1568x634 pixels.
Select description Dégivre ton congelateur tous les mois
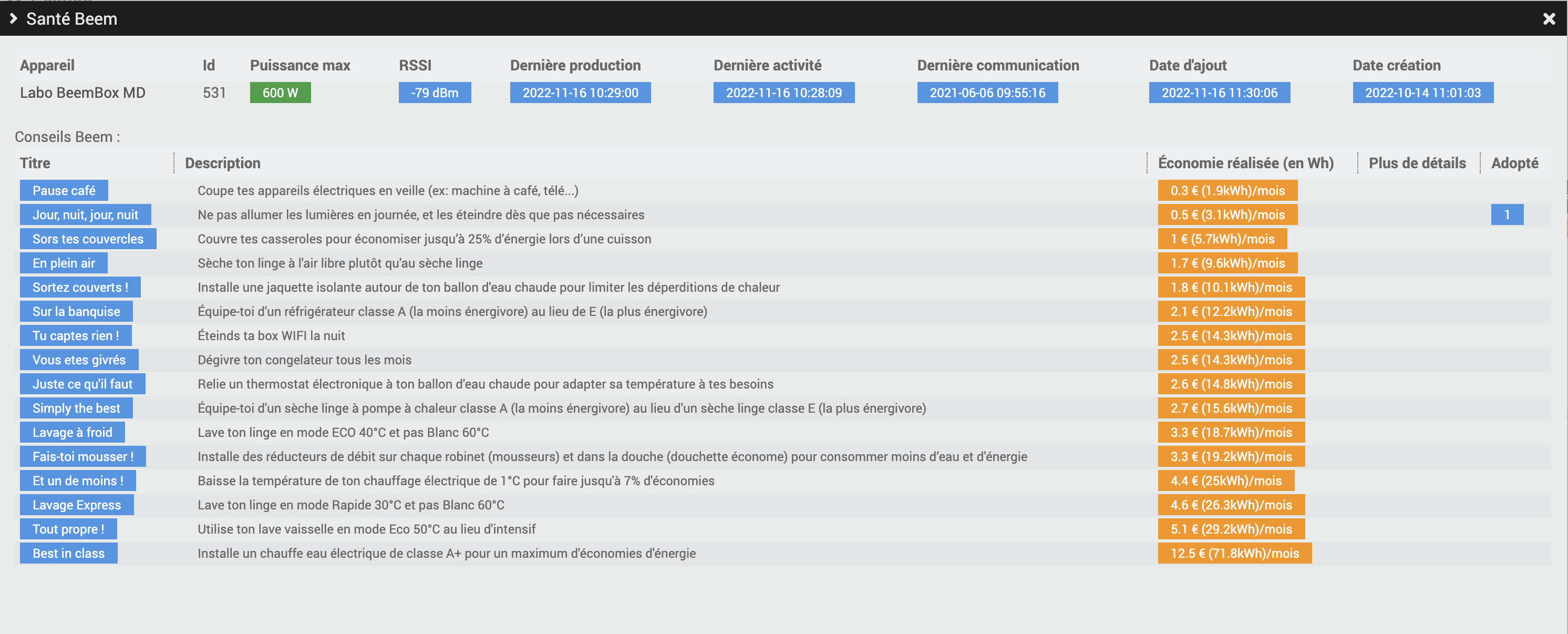point(304,360)
